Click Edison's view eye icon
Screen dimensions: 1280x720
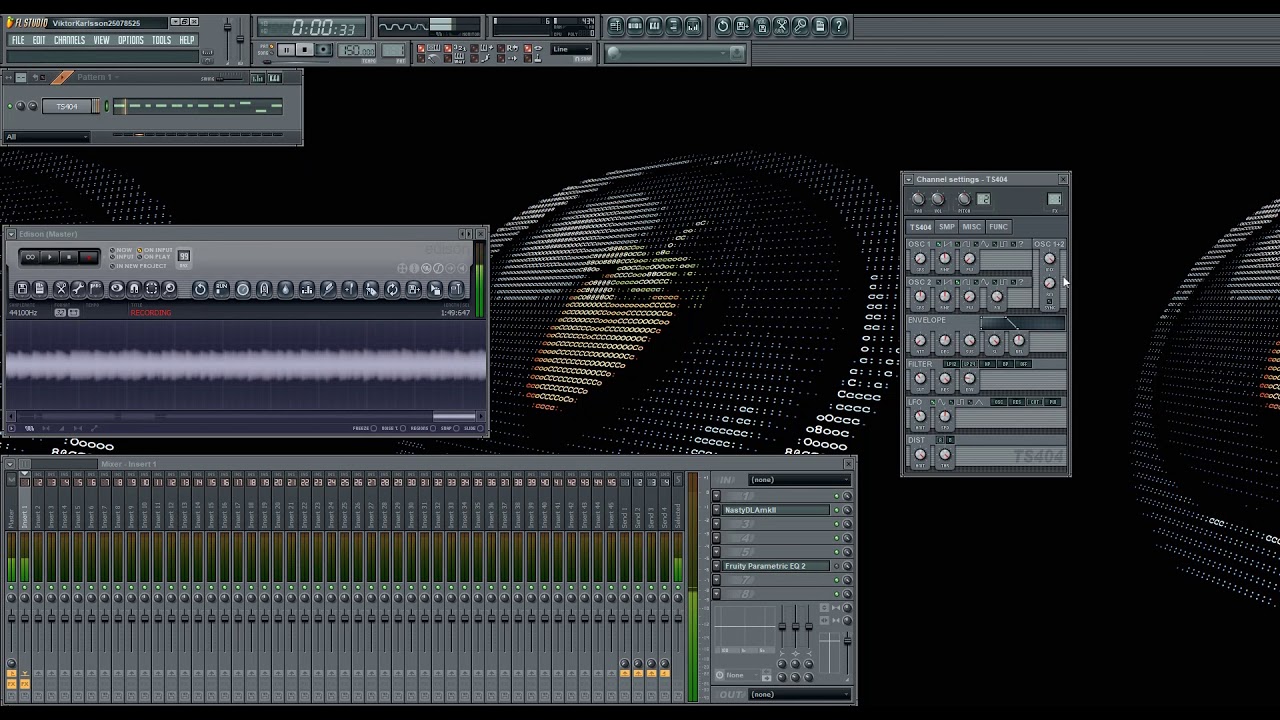click(x=116, y=289)
